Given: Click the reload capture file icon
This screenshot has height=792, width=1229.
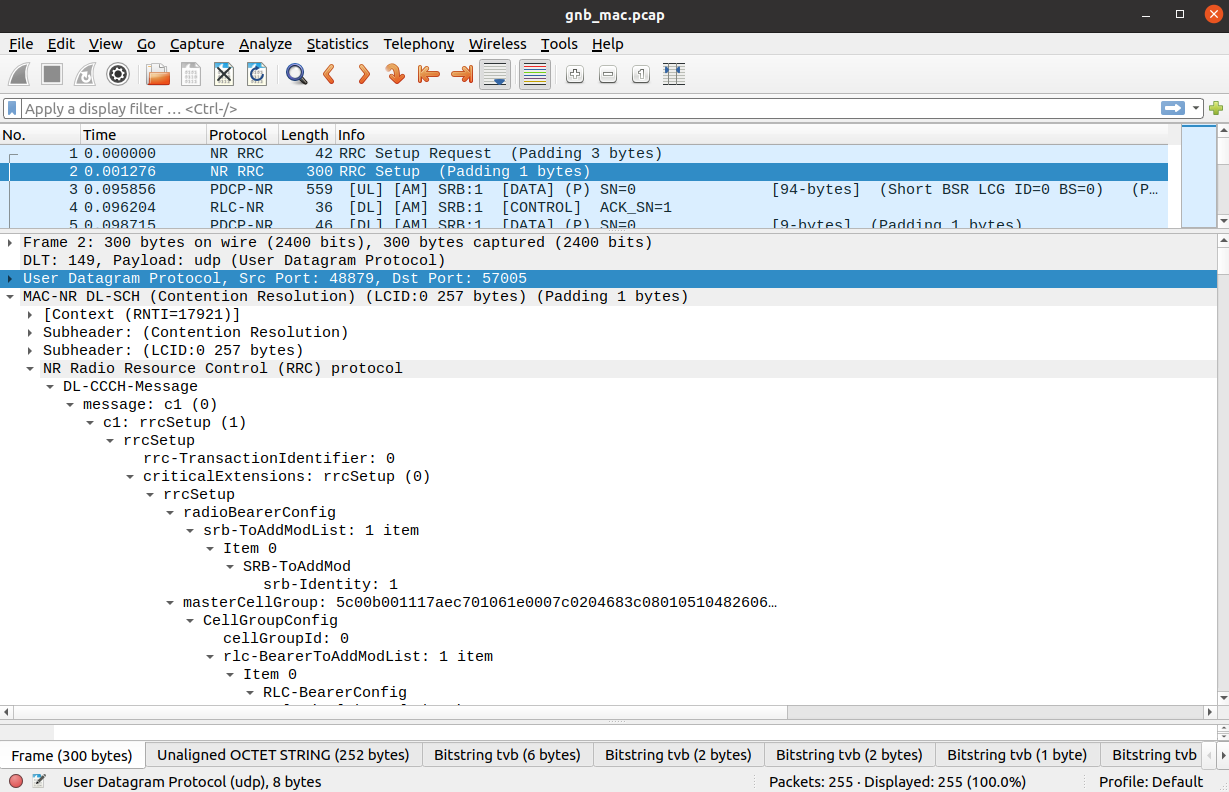Looking at the screenshot, I should point(257,74).
